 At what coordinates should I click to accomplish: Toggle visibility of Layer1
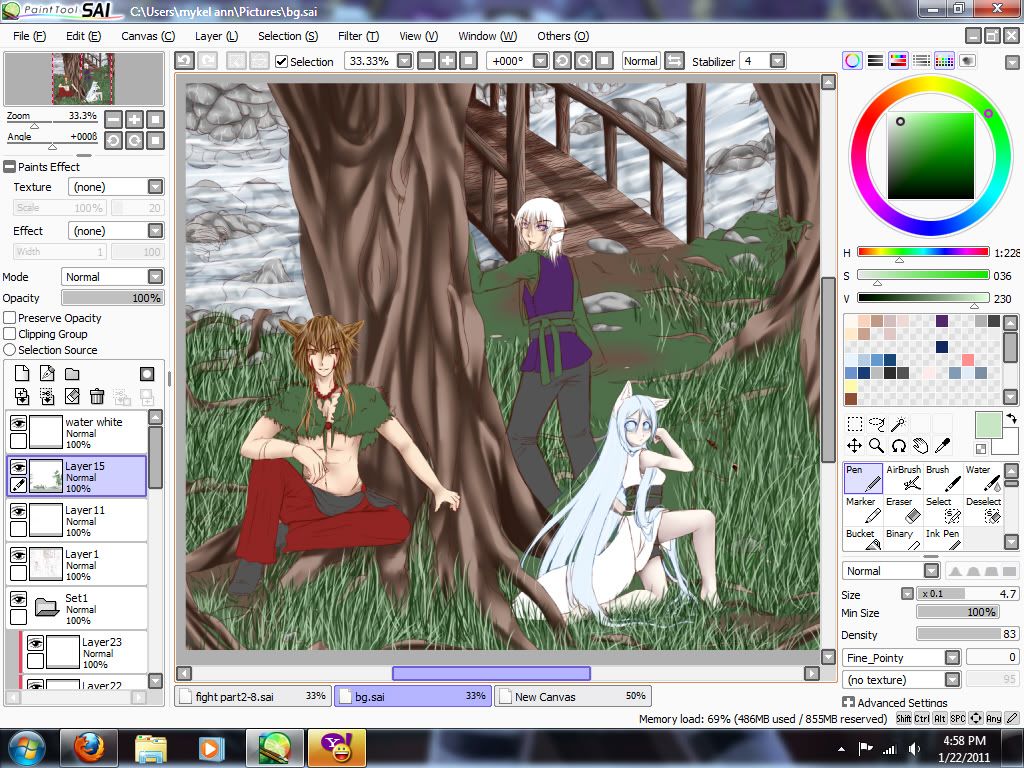click(18, 555)
